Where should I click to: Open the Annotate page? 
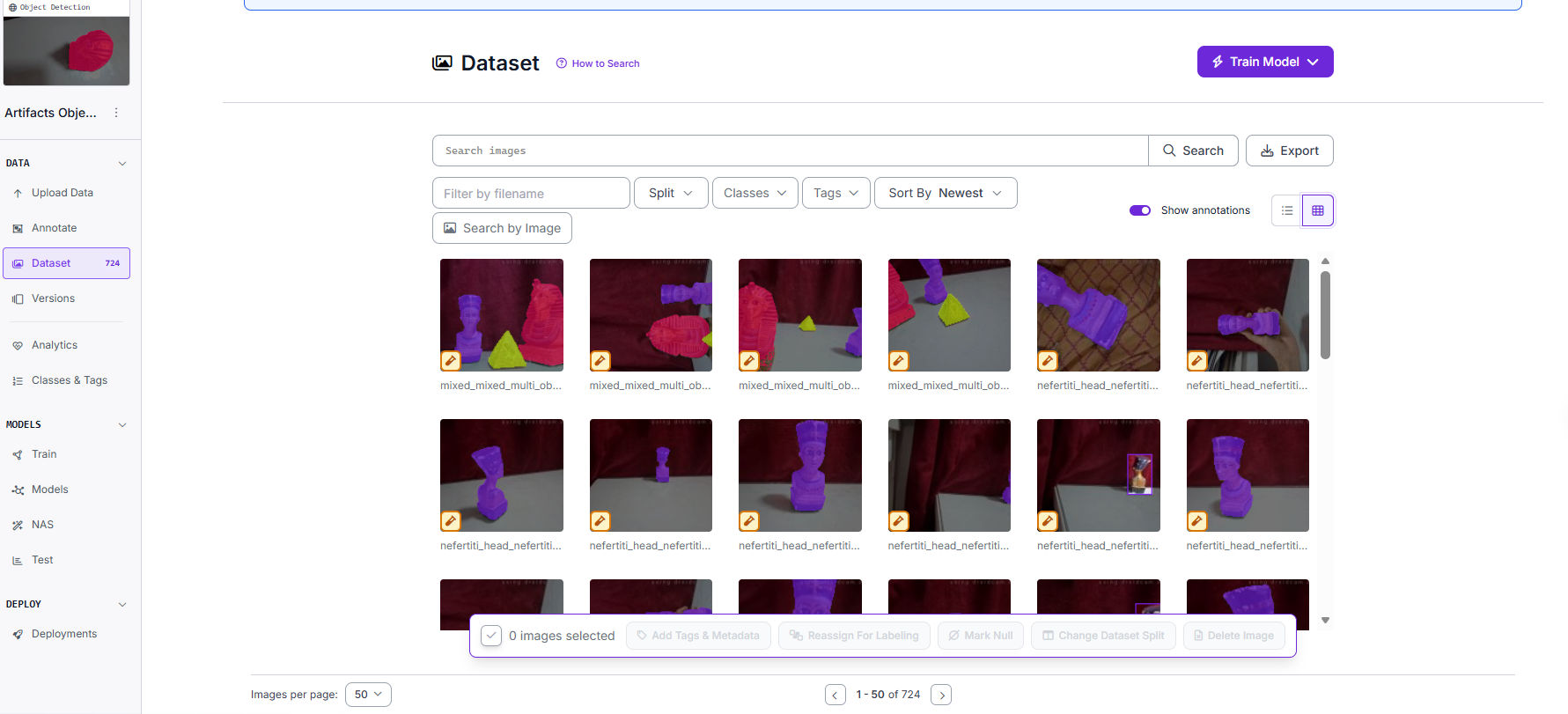click(54, 228)
